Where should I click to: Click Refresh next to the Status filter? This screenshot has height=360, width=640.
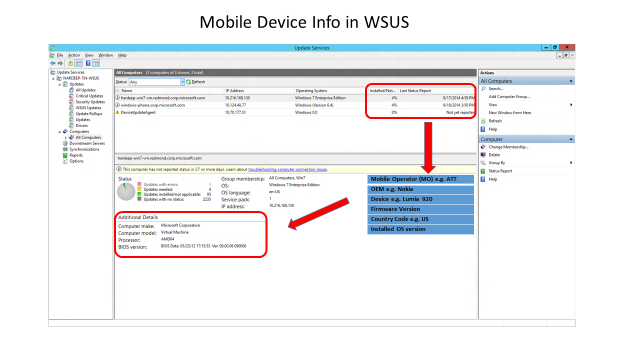pyautogui.click(x=196, y=82)
